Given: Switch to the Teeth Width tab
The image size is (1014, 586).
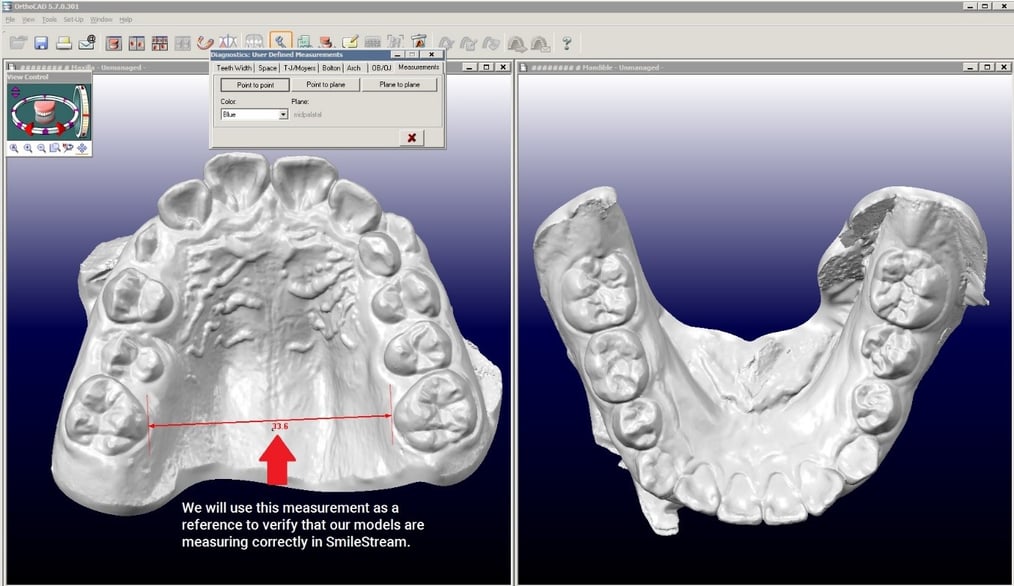Looking at the screenshot, I should tap(234, 67).
